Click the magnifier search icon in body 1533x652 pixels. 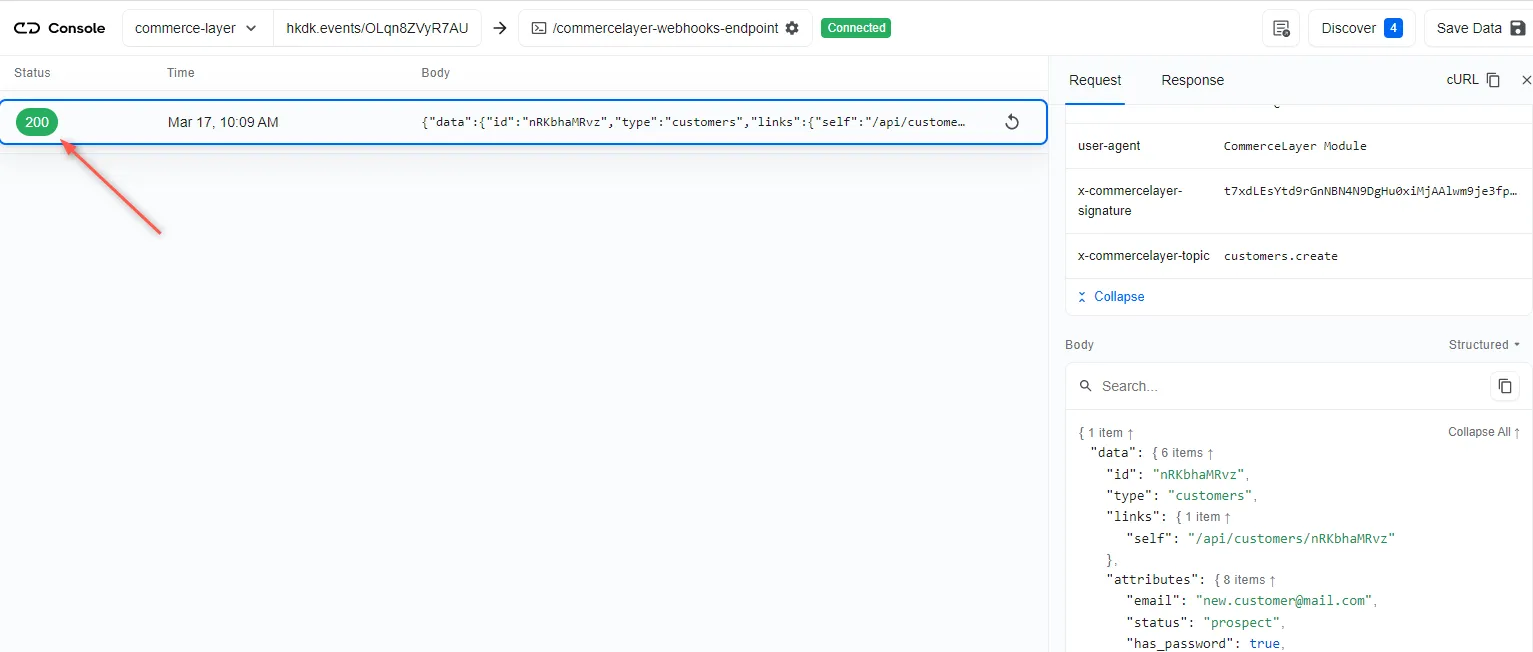coord(1085,386)
